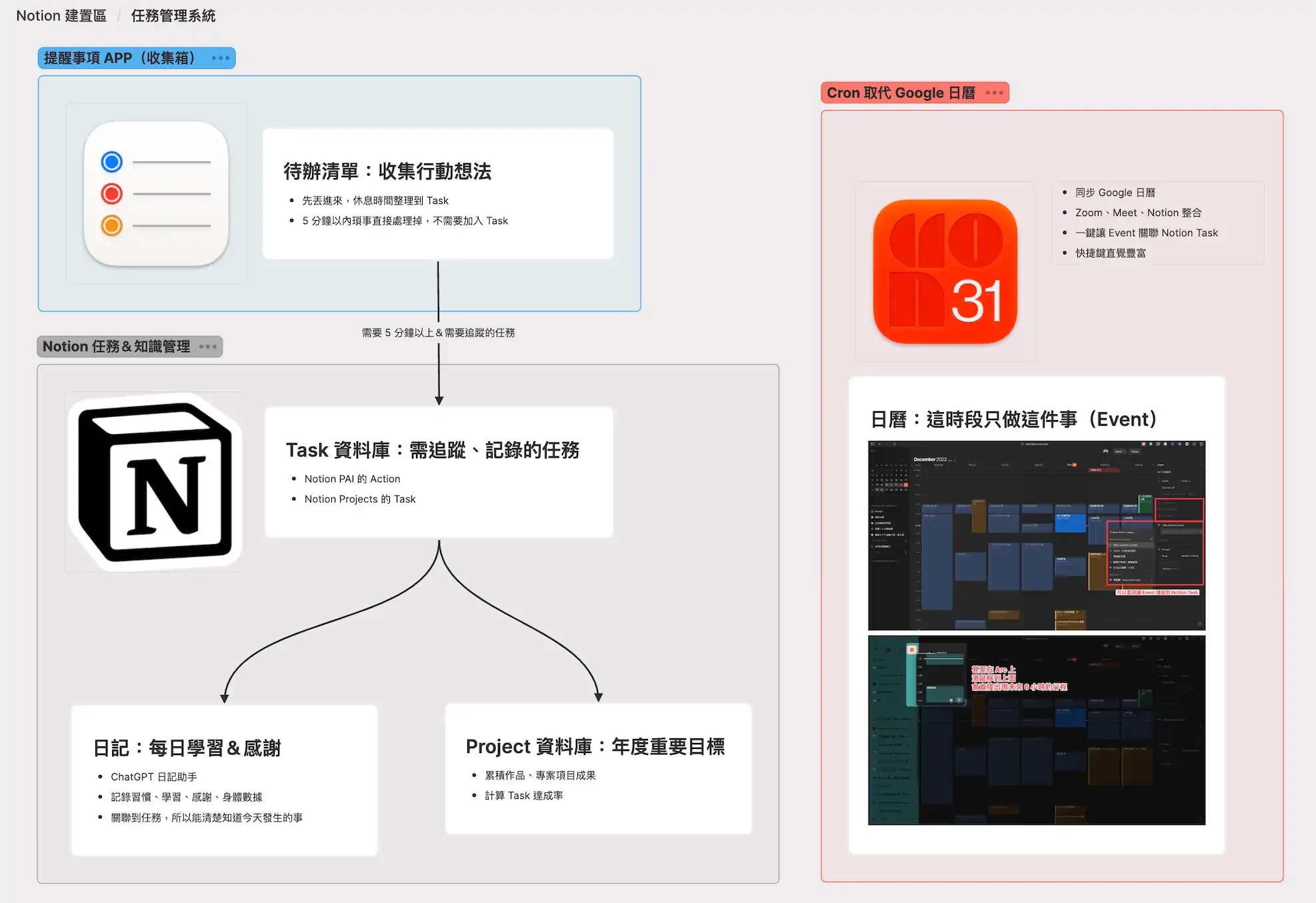Select the 日曆：這時段只做這件事 (Event) heading
Screen dimensions: 1316x903
tap(1013, 419)
